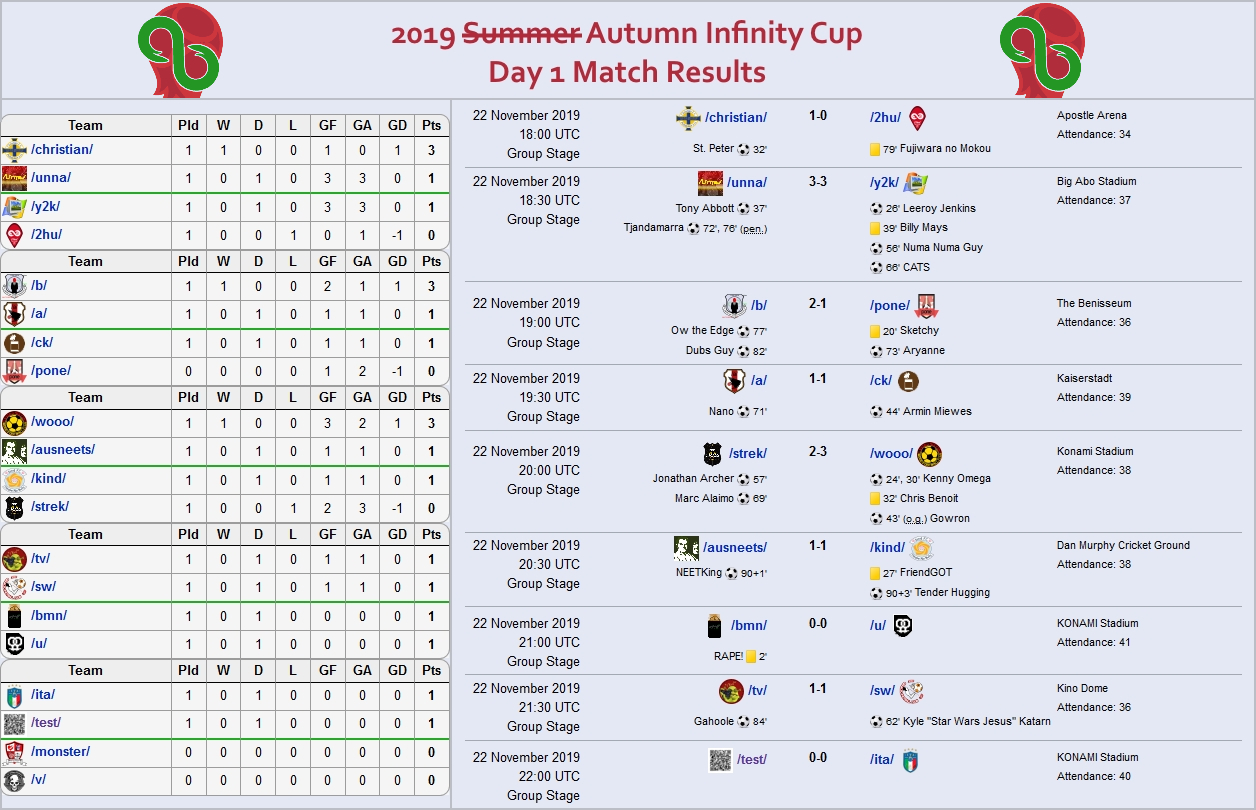Open the /pone/ team link in match results
The height and width of the screenshot is (810, 1256).
(890, 305)
